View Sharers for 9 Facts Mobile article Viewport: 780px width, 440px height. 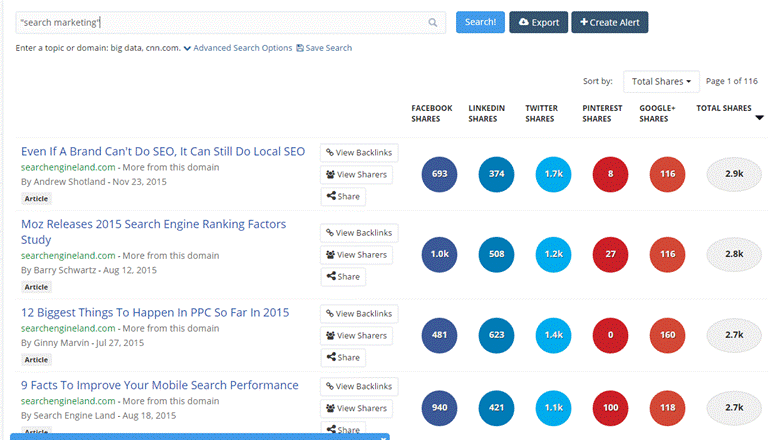357,408
